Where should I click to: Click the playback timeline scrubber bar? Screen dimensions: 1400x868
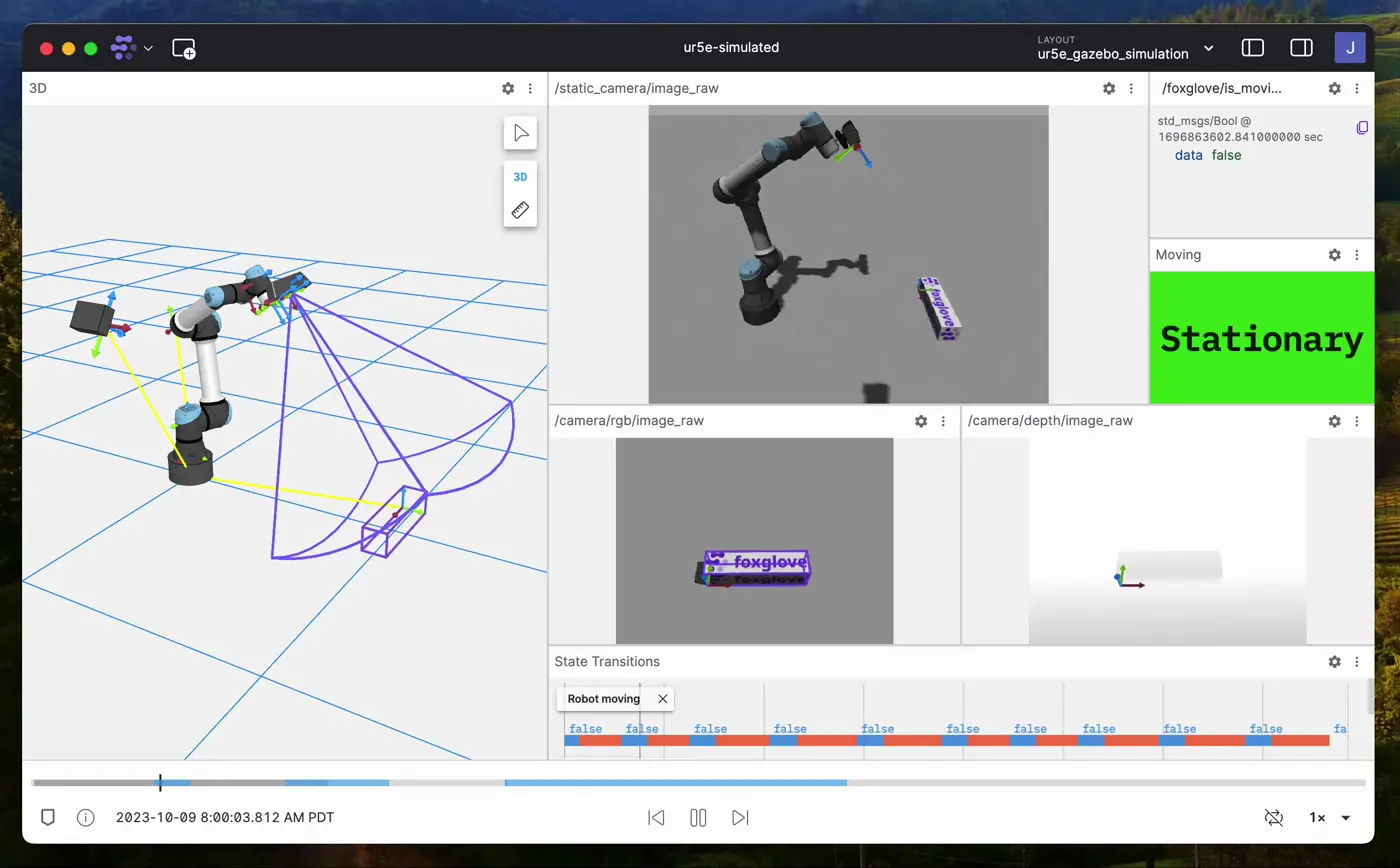click(698, 783)
